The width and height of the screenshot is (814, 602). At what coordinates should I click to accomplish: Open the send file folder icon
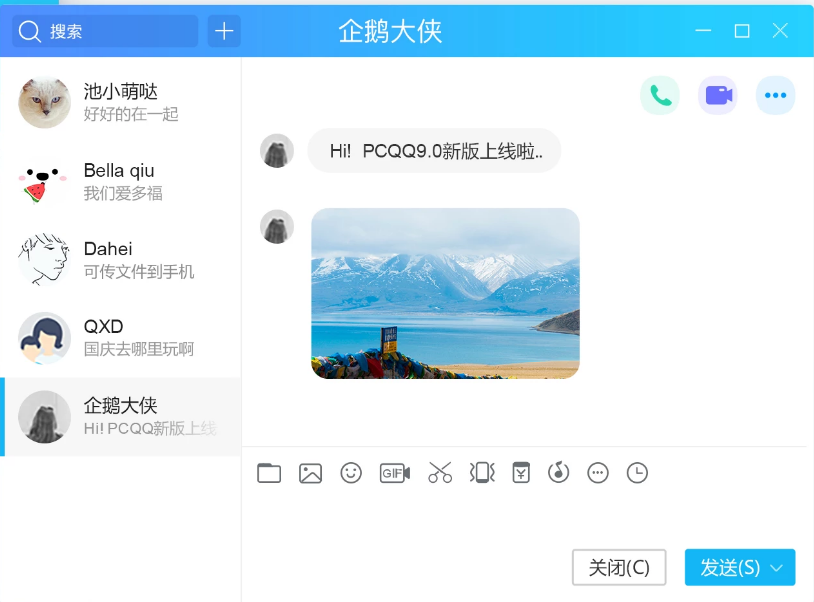[269, 473]
